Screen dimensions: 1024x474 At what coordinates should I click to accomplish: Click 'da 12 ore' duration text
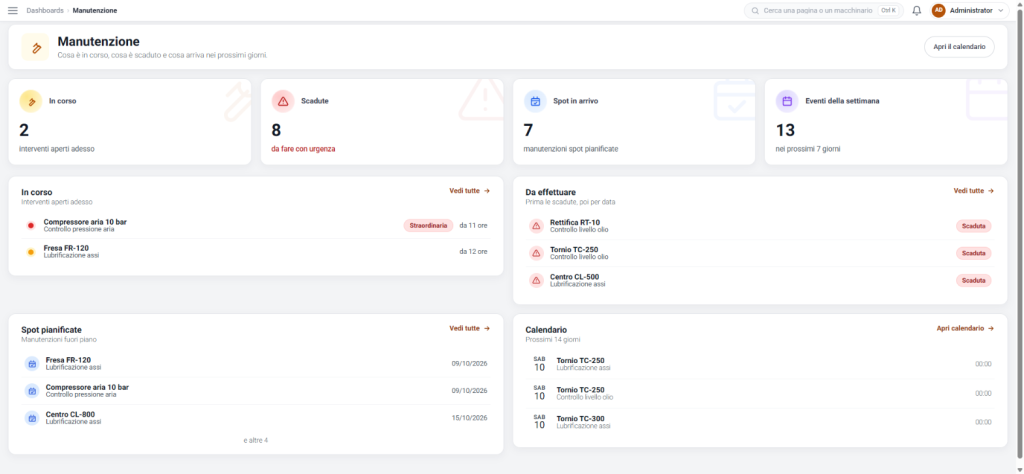tap(473, 251)
